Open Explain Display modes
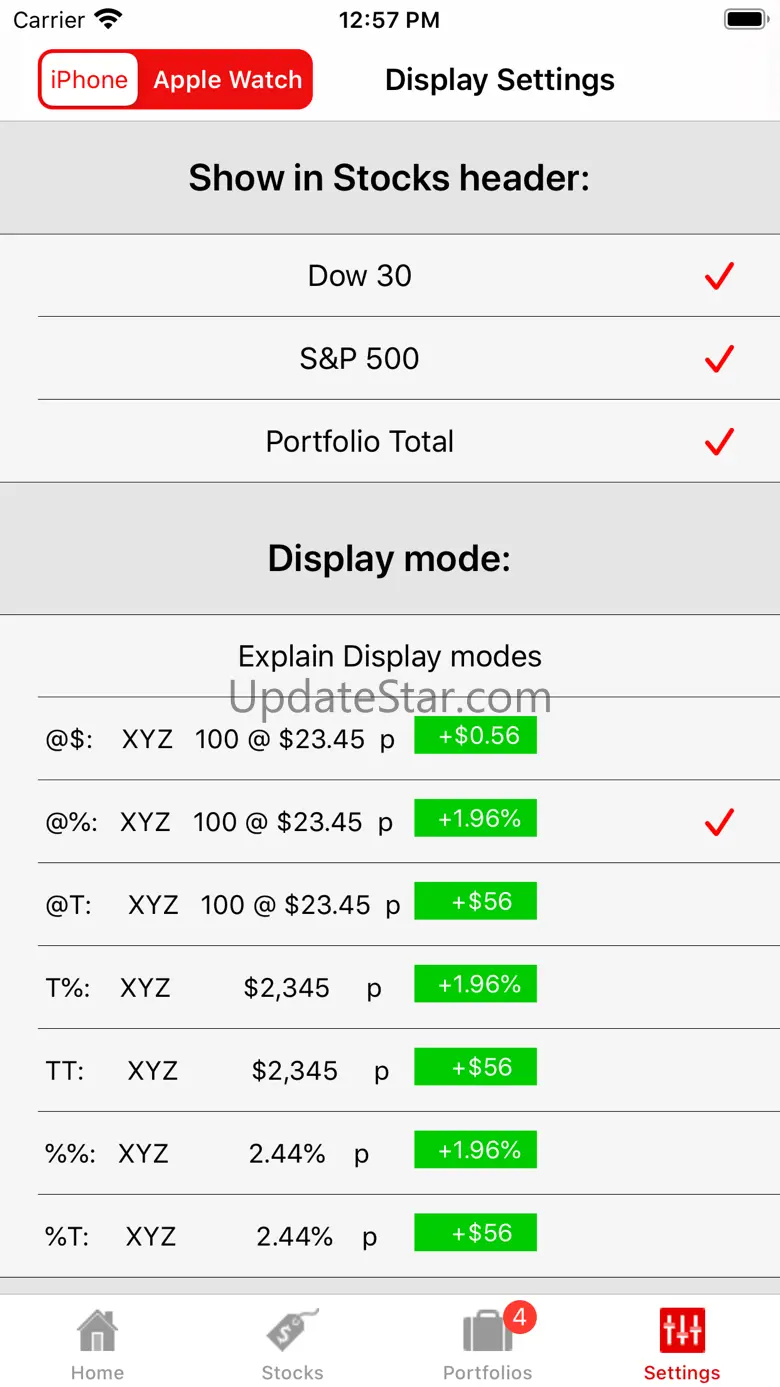Viewport: 780px width, 1387px height. [x=390, y=656]
